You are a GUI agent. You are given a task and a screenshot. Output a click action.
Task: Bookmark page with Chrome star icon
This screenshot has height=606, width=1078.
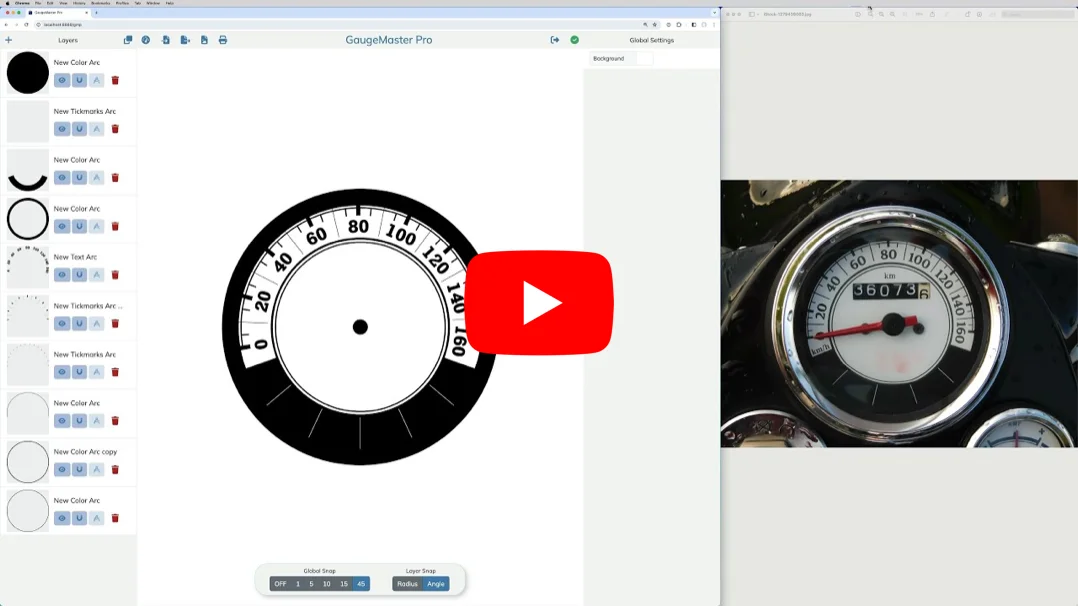654,25
